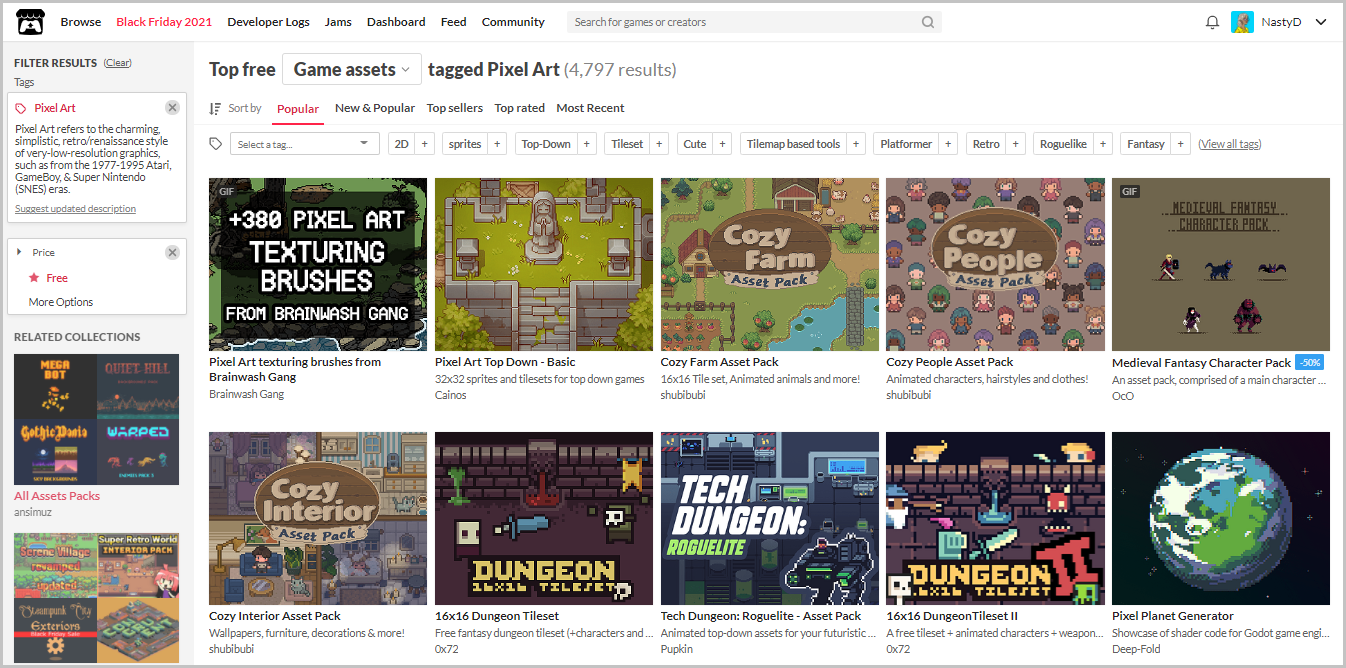Screen dimensions: 1346x668
Task: Add the 2D tag with plus
Action: [x=424, y=144]
